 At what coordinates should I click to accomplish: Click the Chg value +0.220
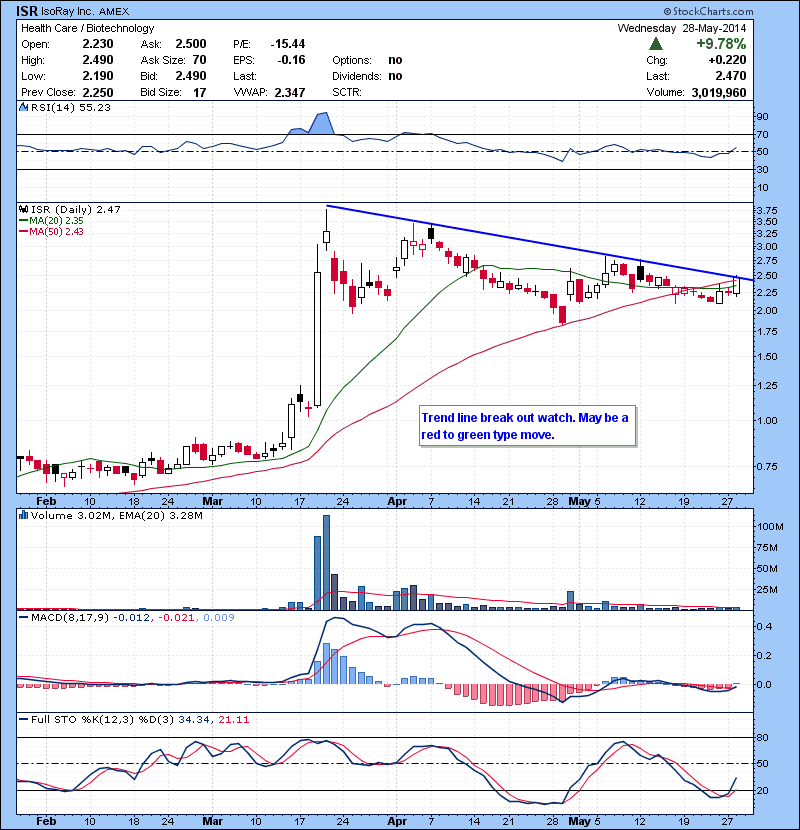click(x=727, y=60)
